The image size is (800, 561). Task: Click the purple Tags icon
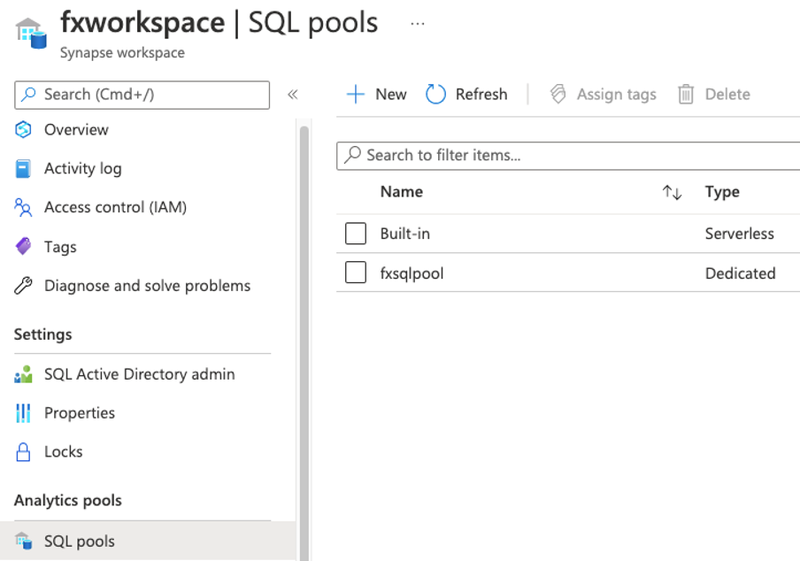(x=23, y=246)
